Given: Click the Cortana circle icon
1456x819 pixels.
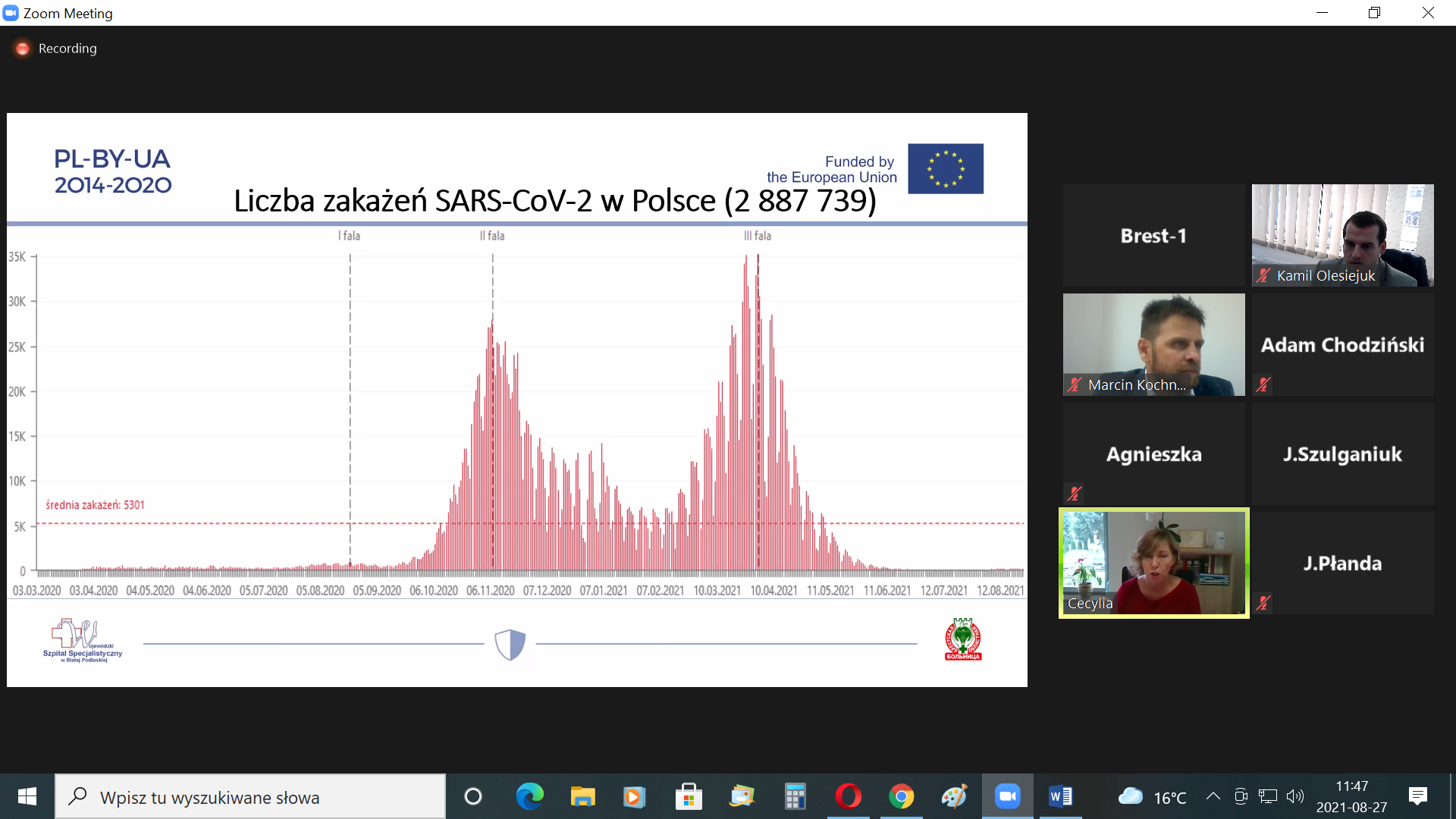Looking at the screenshot, I should [473, 796].
